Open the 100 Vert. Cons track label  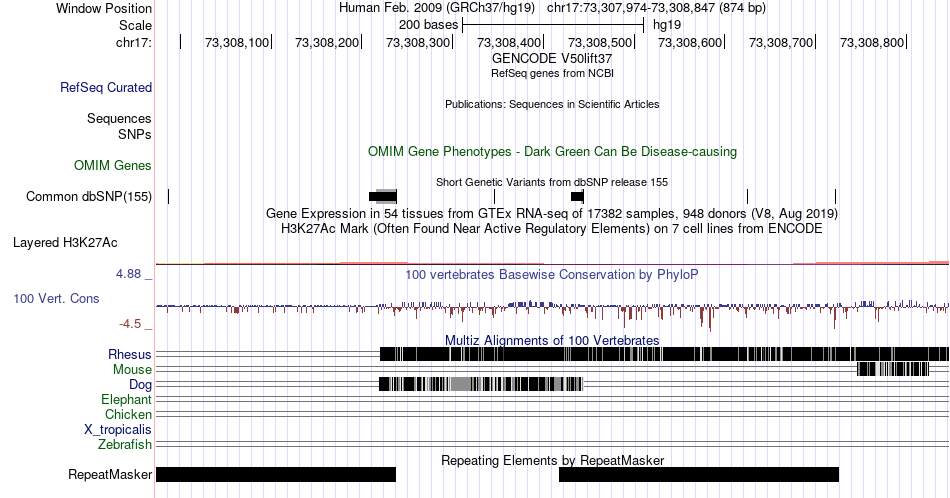[56, 298]
